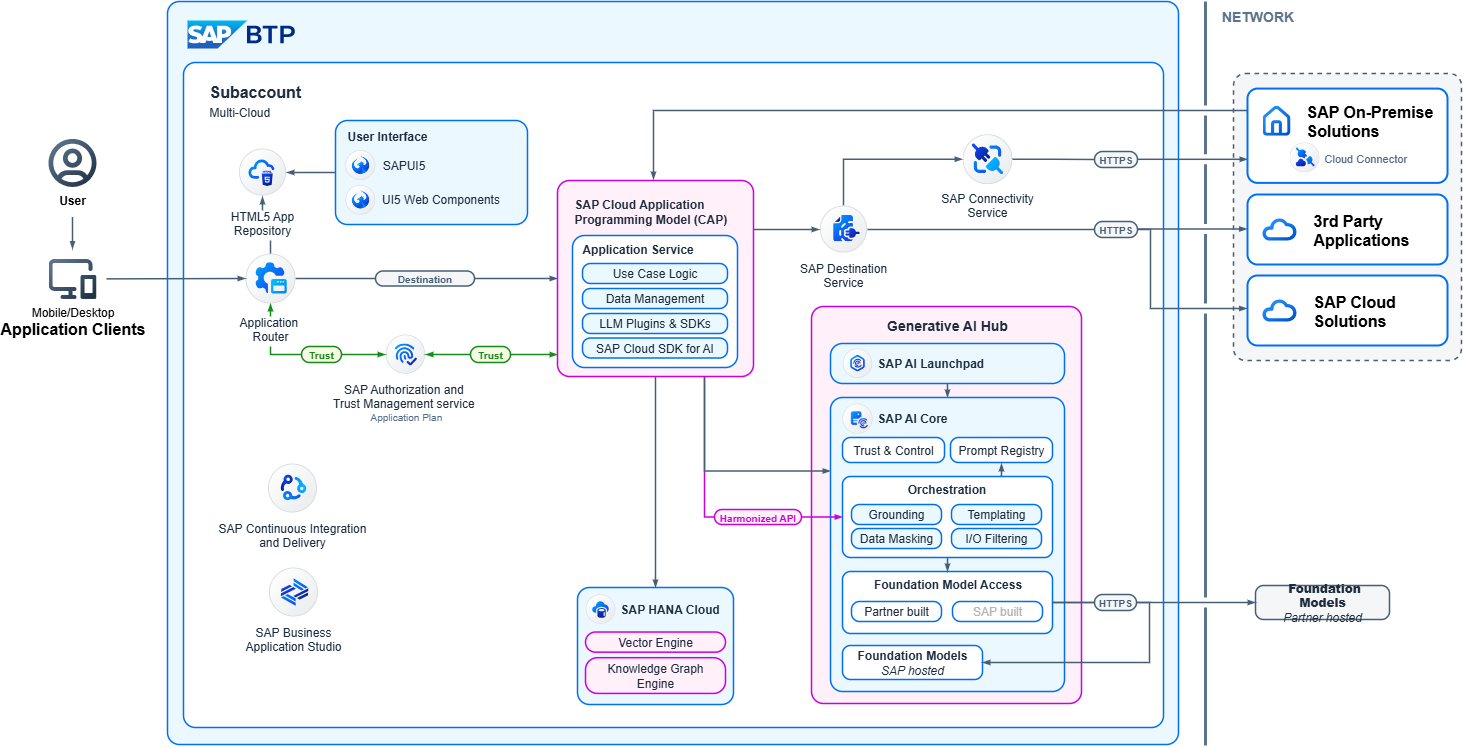Select the Grounding orchestration module
Screen dimensions: 1463x748
point(896,515)
